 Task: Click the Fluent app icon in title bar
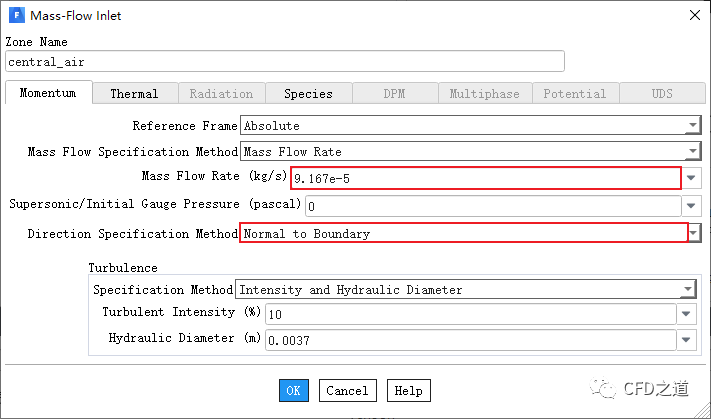point(16,15)
